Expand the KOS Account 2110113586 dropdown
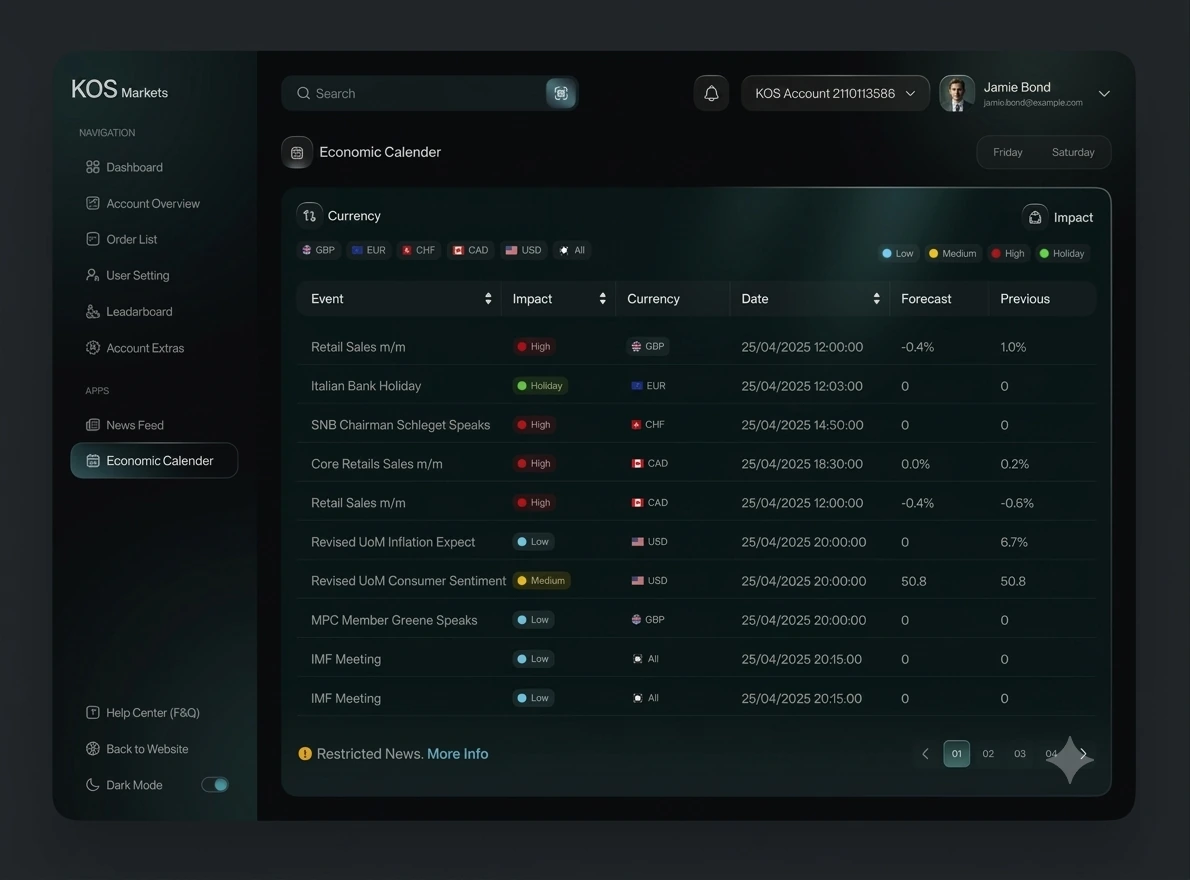Viewport: 1190px width, 880px height. click(835, 93)
